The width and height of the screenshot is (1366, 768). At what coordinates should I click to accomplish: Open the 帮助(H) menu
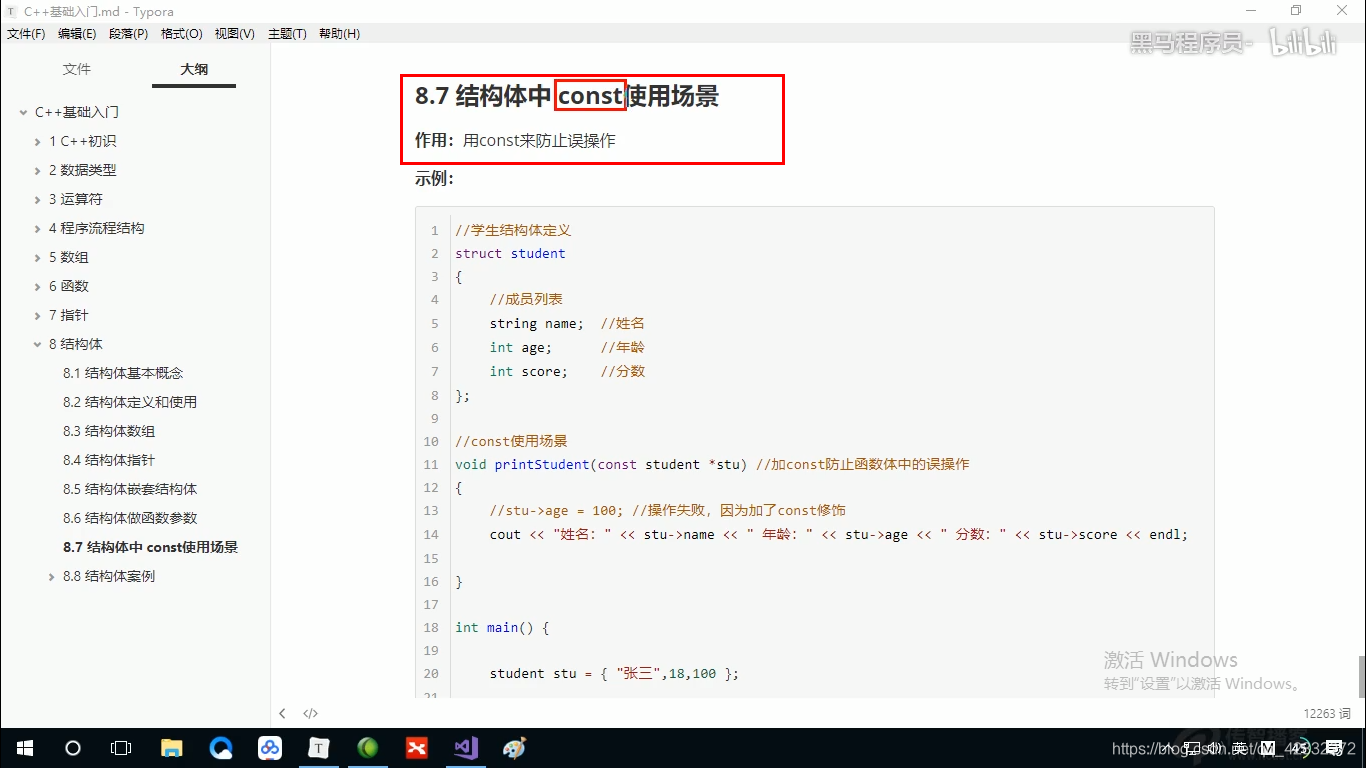pos(340,34)
